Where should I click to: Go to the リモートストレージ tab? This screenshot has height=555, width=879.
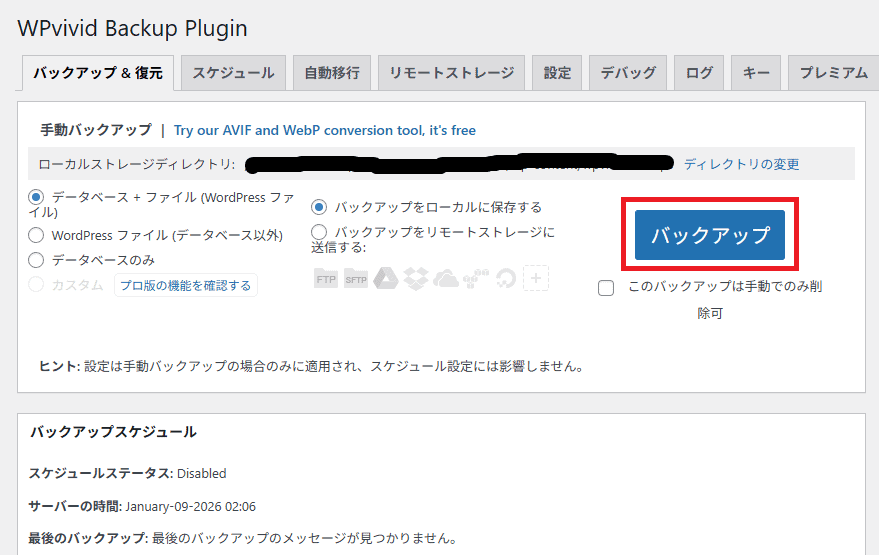click(x=451, y=73)
